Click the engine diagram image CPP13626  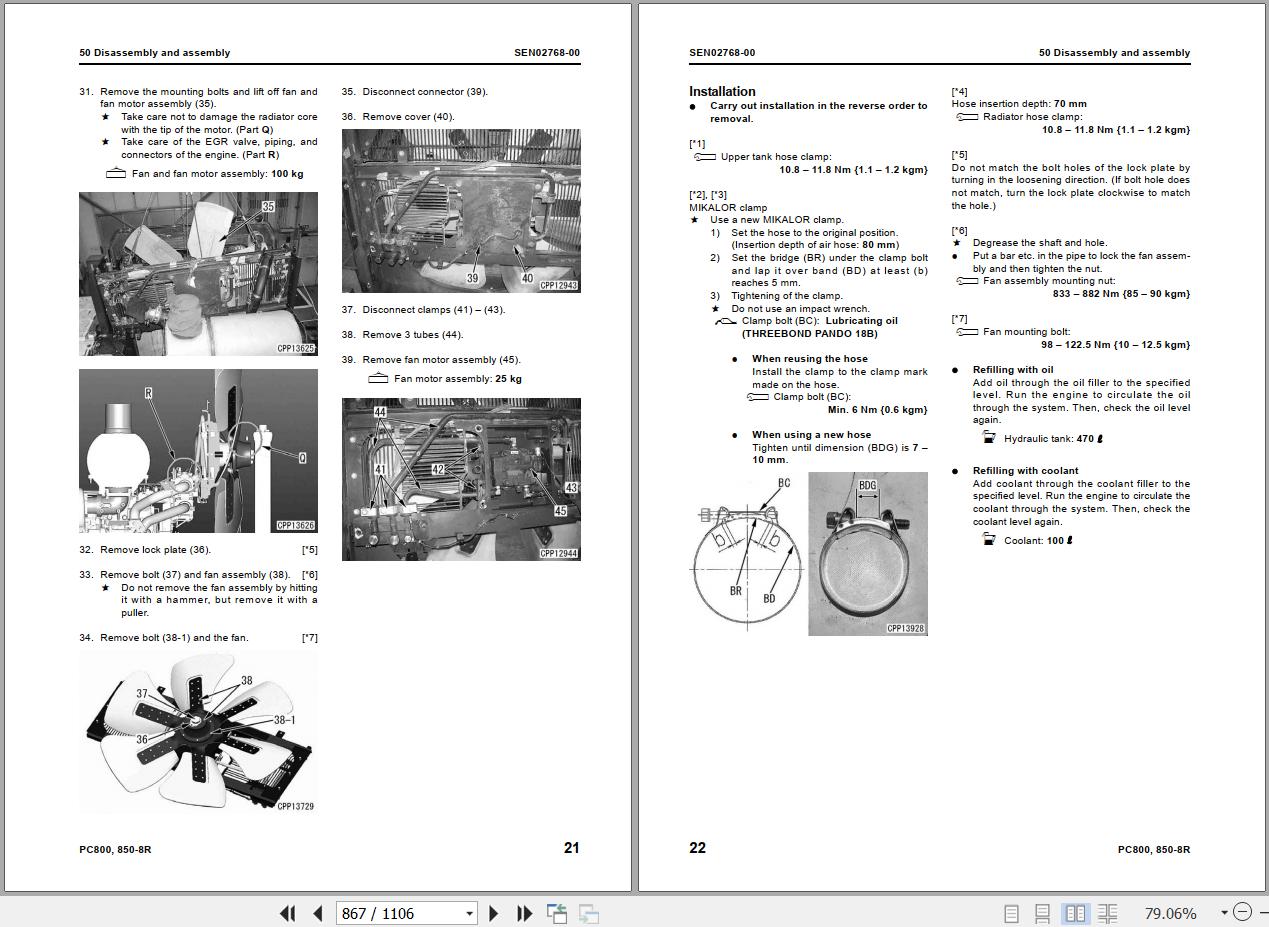click(x=198, y=451)
